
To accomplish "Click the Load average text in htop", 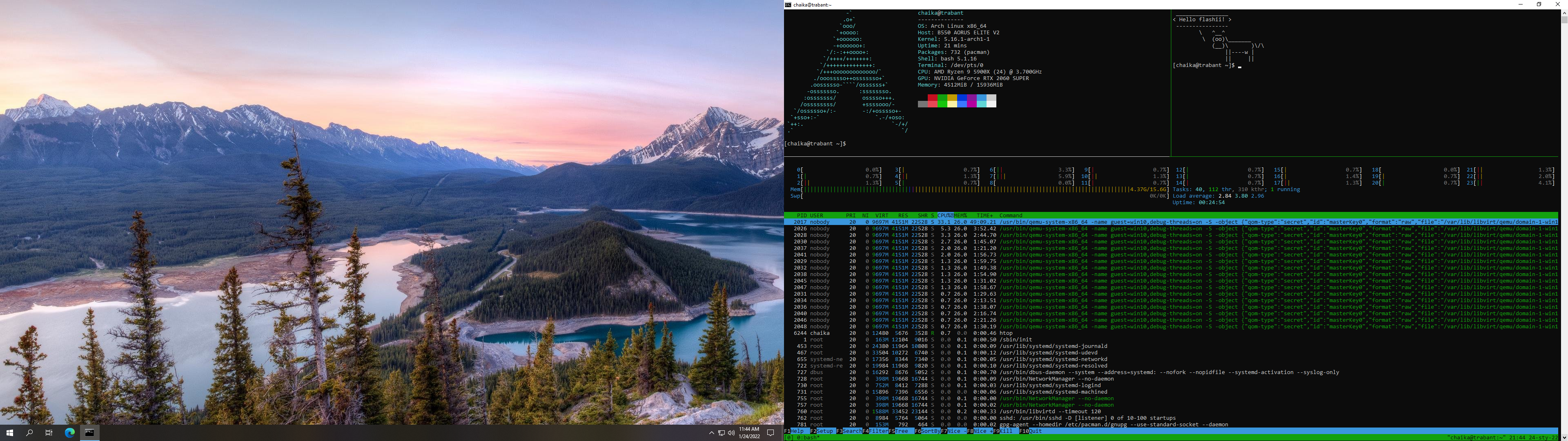I will pos(1218,196).
